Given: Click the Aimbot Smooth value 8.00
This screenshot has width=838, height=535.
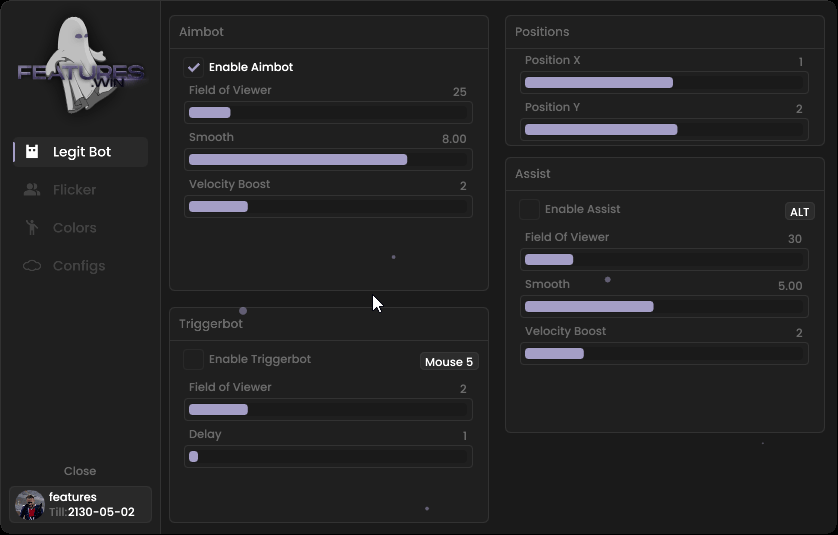Looking at the screenshot, I should tap(454, 139).
